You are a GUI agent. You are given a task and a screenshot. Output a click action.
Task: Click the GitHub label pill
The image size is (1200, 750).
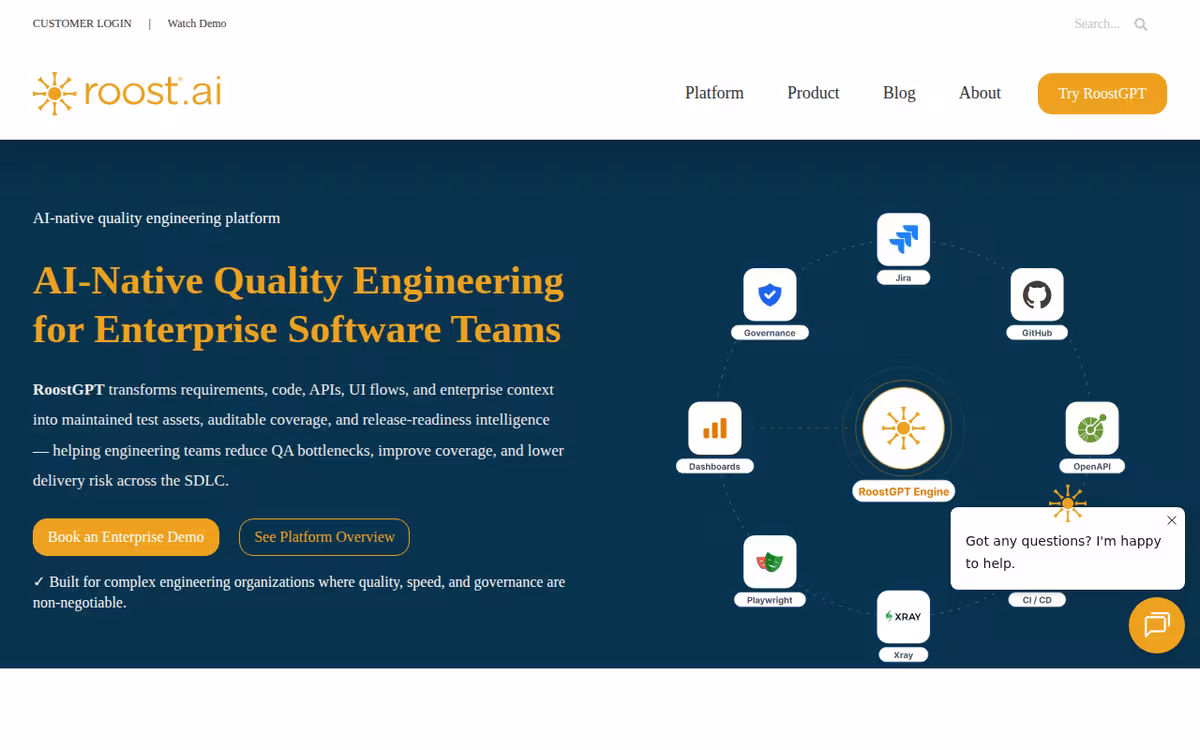pyautogui.click(x=1037, y=333)
